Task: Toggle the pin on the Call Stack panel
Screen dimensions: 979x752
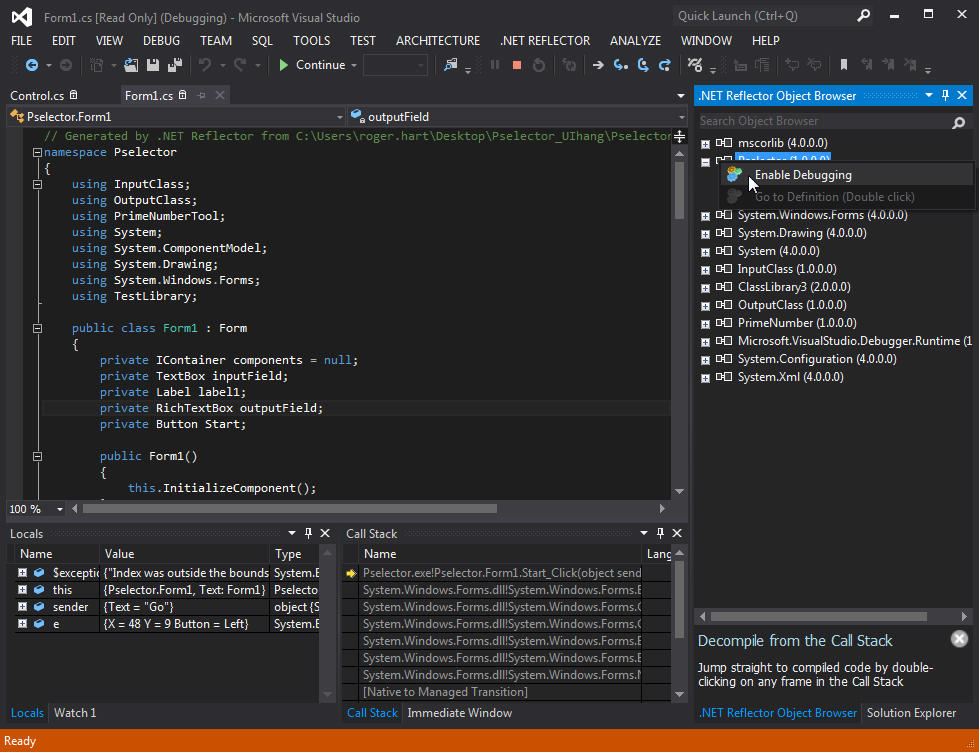Action: click(660, 534)
